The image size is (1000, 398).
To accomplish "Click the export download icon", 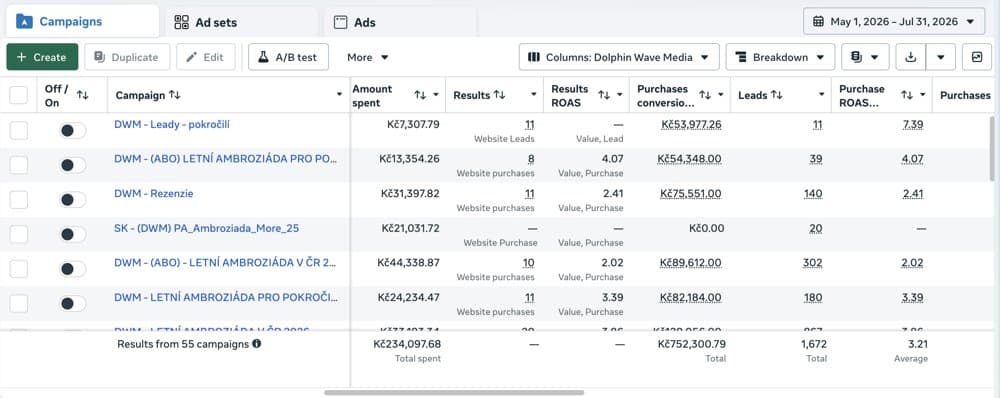I will point(911,57).
